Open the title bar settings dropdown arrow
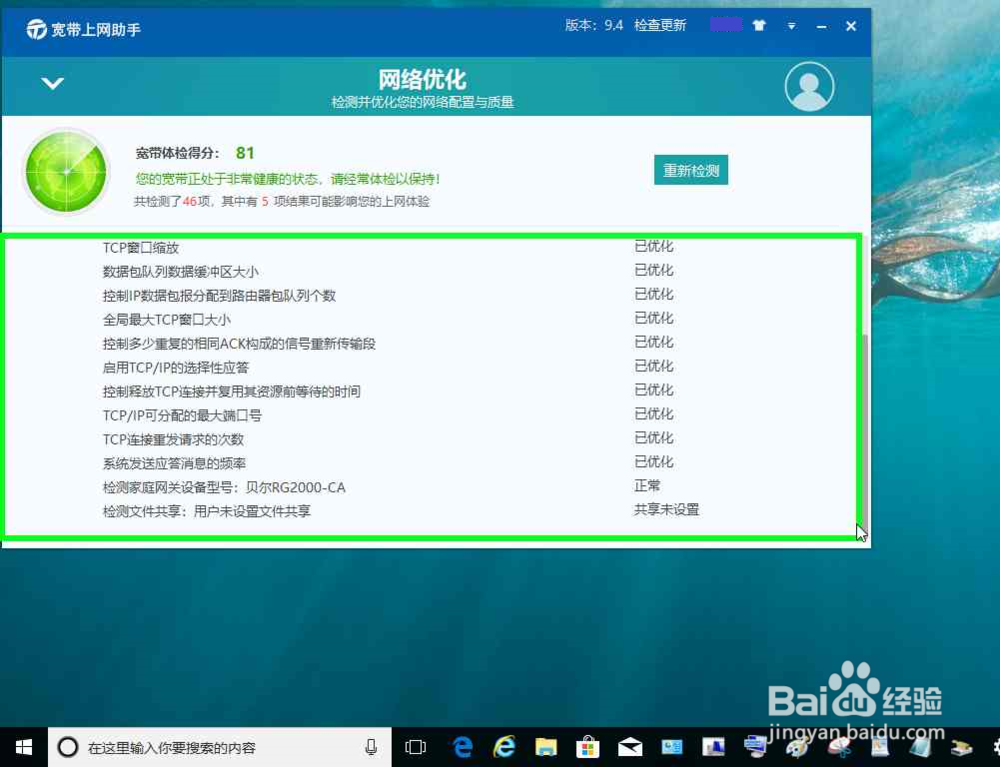Image resolution: width=1000 pixels, height=767 pixels. coord(791,27)
